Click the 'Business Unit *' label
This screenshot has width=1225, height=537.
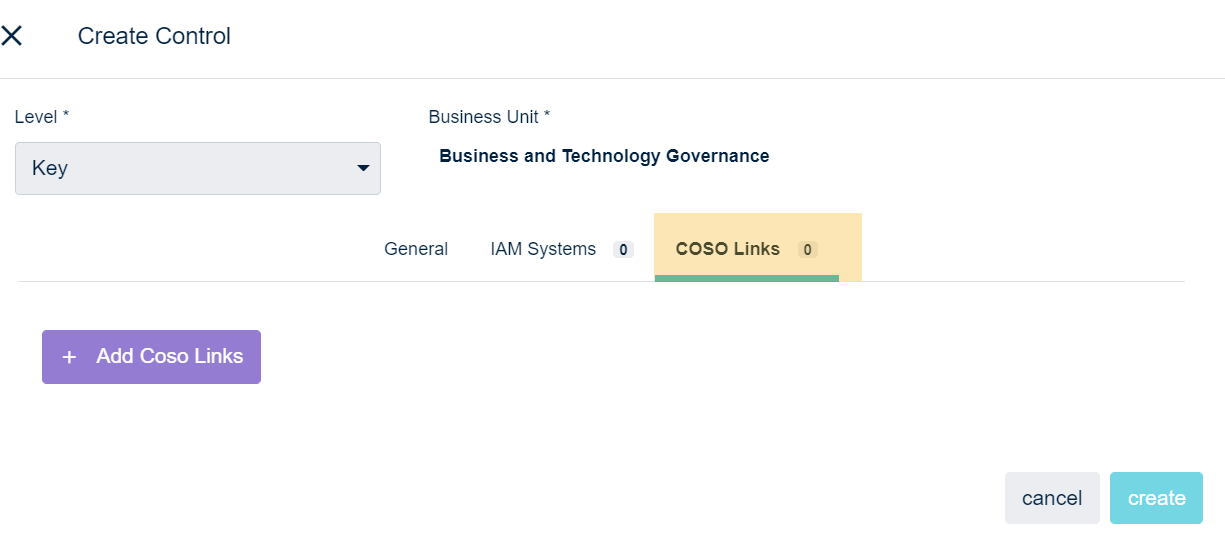pyautogui.click(x=489, y=117)
